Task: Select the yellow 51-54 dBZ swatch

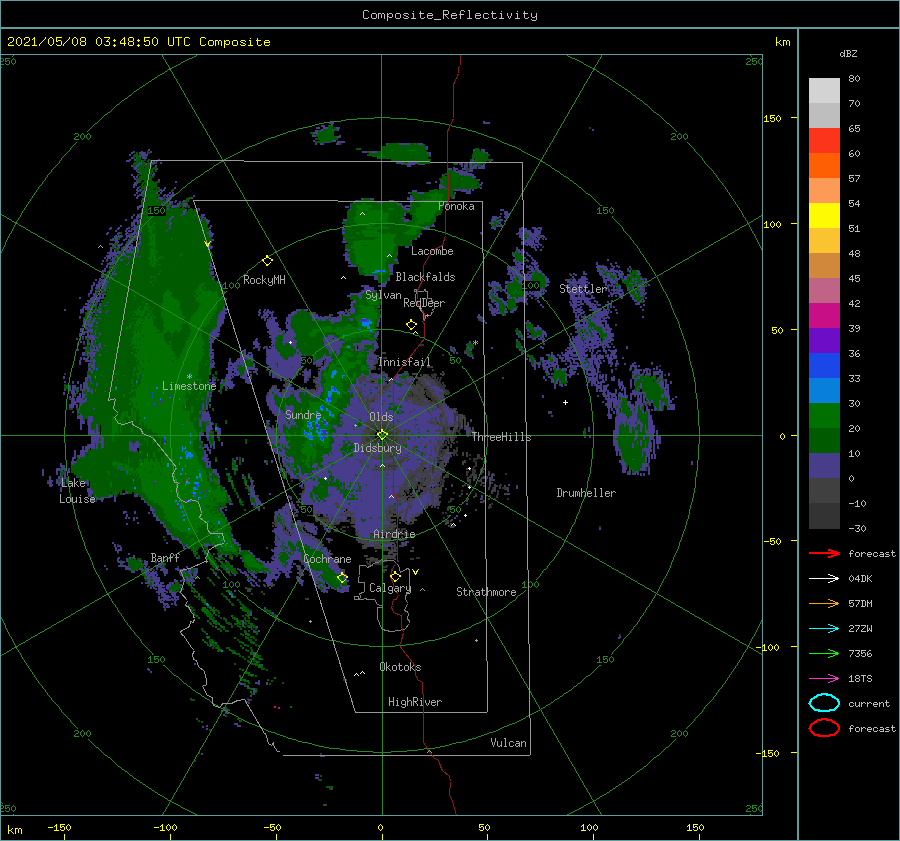Action: [824, 216]
